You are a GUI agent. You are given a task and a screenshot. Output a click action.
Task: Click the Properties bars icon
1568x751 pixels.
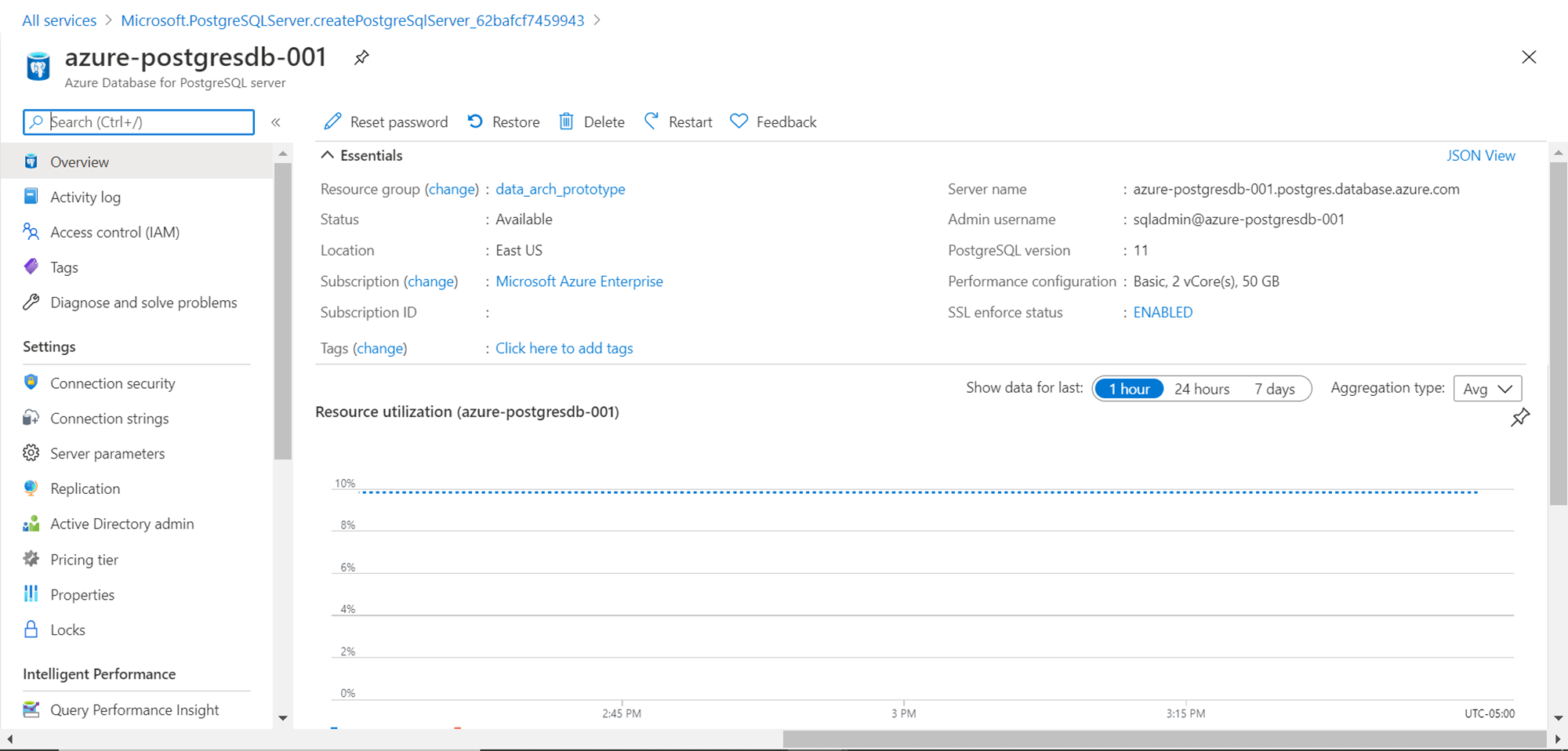31,594
